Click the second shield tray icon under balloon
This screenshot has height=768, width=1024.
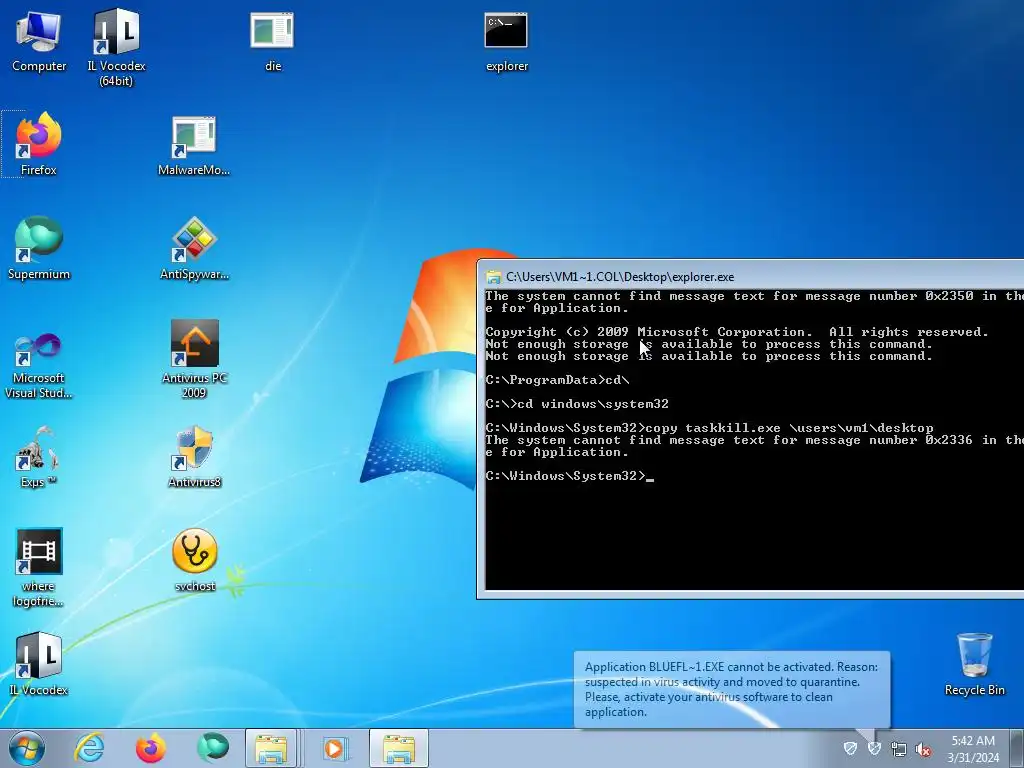[x=874, y=748]
